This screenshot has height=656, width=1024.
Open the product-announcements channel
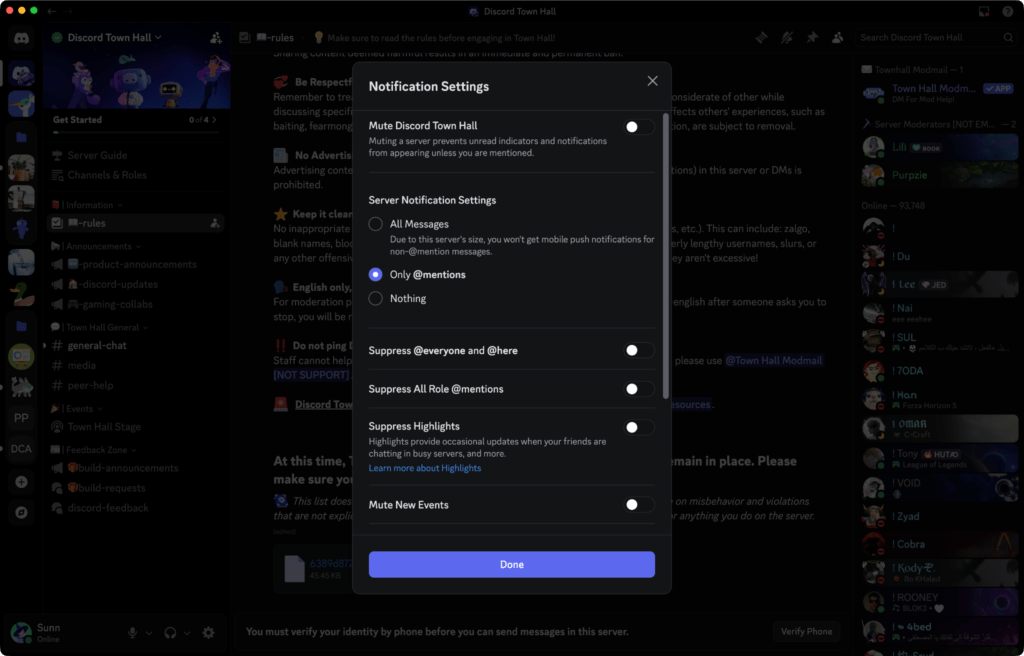pyautogui.click(x=136, y=265)
